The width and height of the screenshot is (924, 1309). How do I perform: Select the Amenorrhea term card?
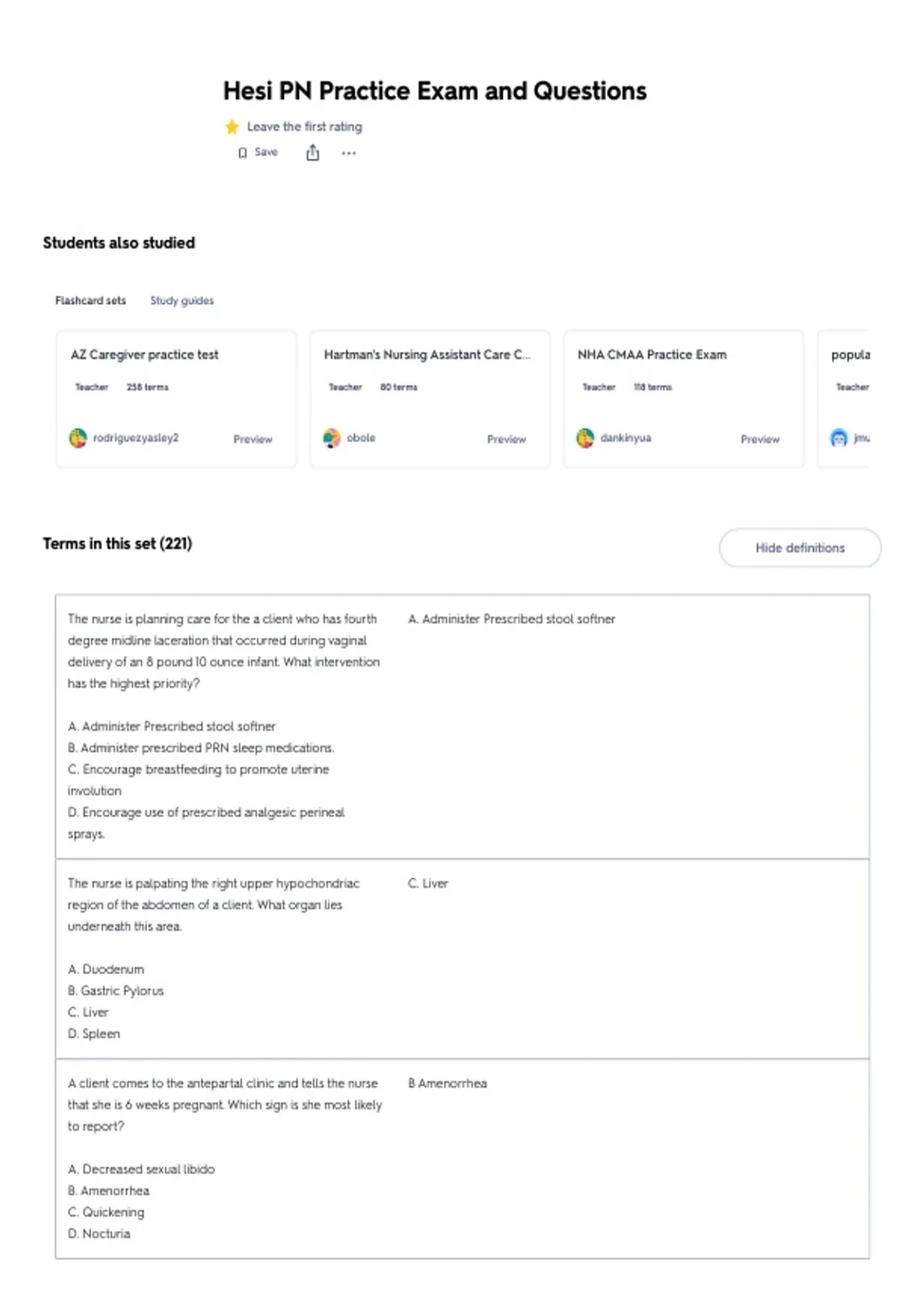pyautogui.click(x=462, y=1158)
